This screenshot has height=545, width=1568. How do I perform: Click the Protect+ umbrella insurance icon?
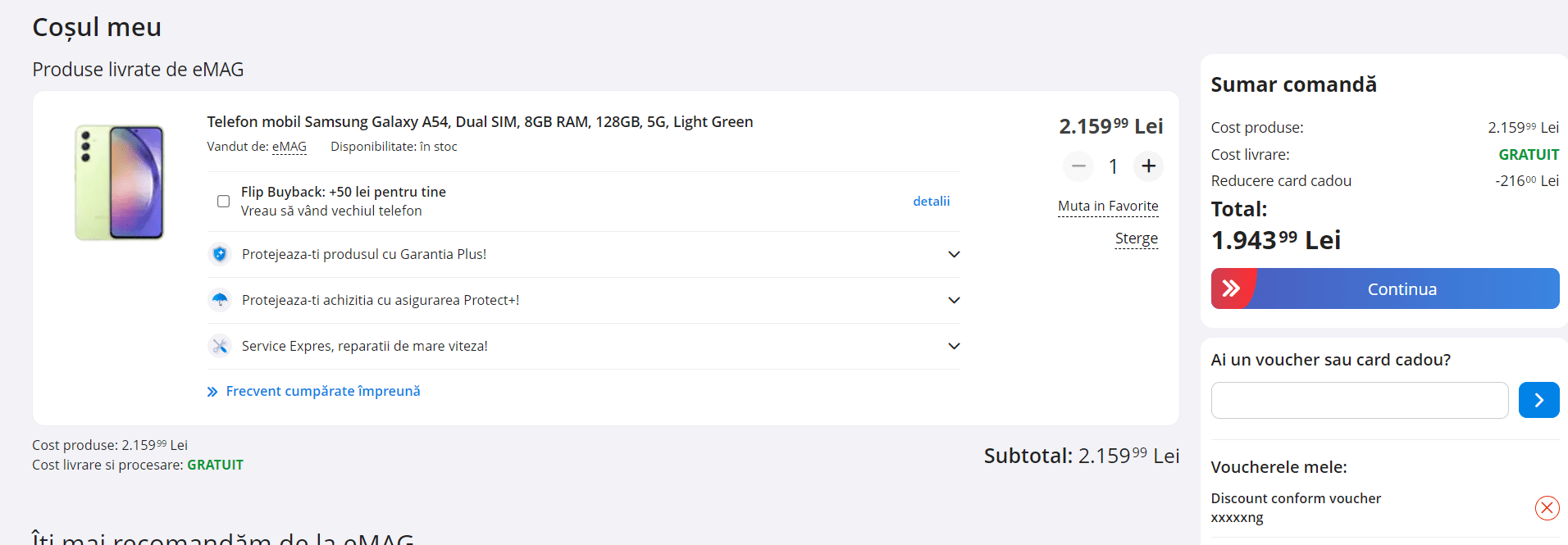coord(220,300)
